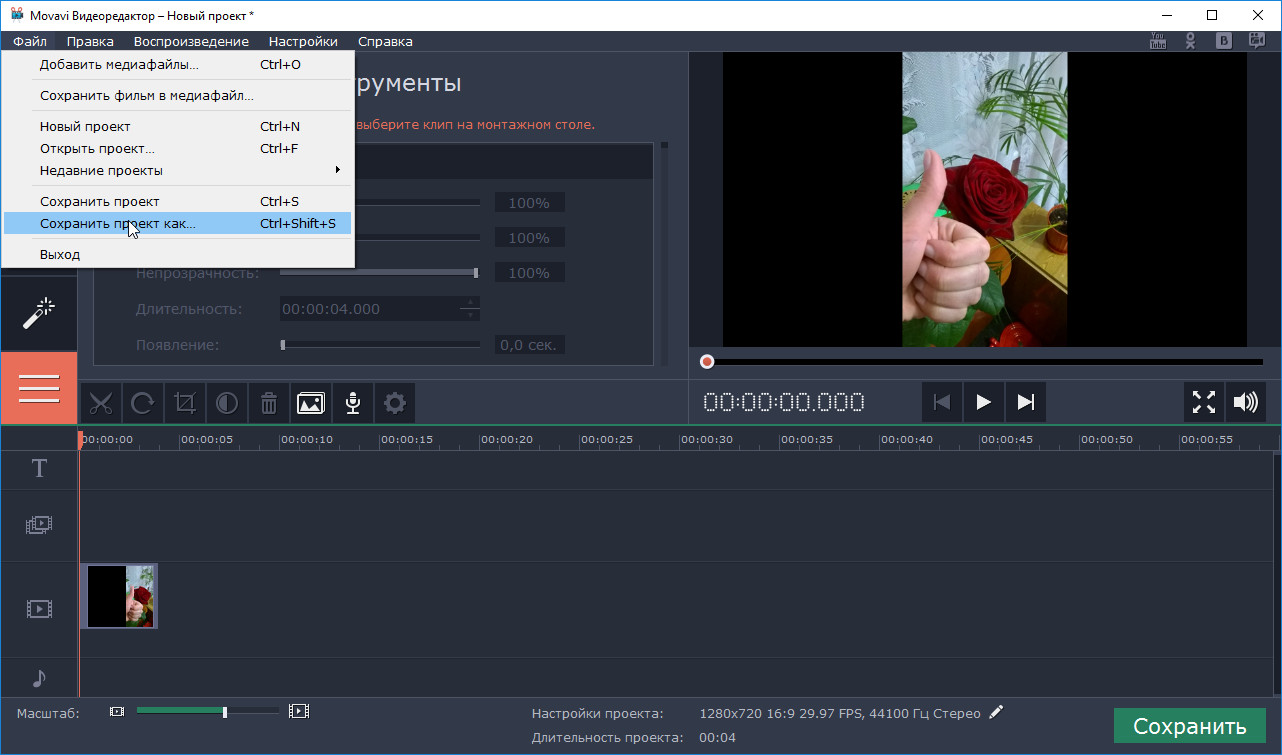Open clip properties gear icon

click(395, 403)
